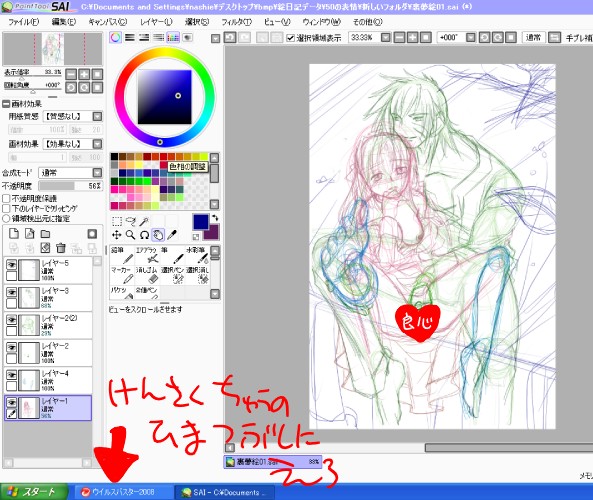Open the ファイル(F) menu
The image size is (593, 500).
(23, 22)
